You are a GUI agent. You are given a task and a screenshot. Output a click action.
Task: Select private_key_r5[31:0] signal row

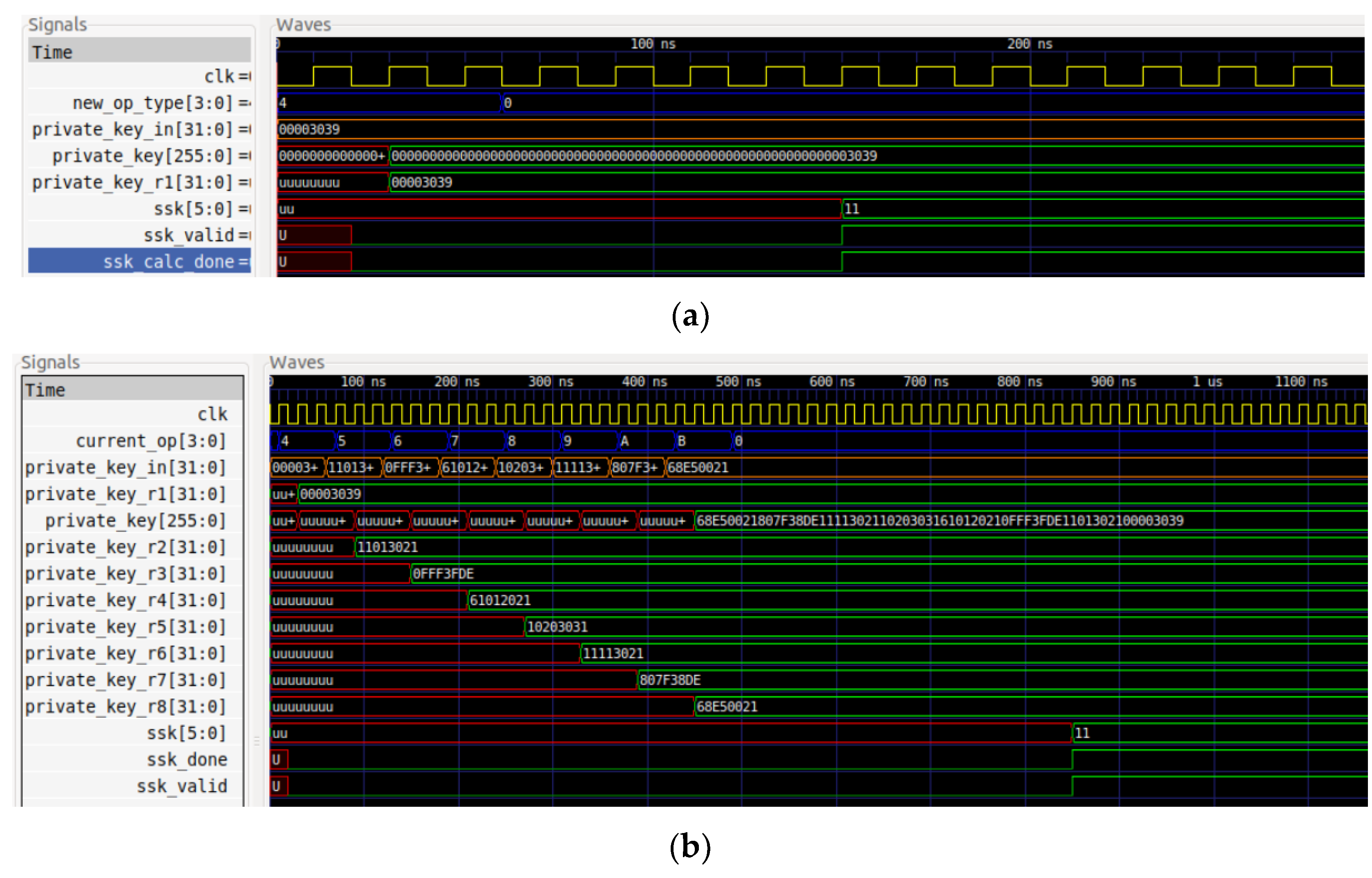coord(125,627)
